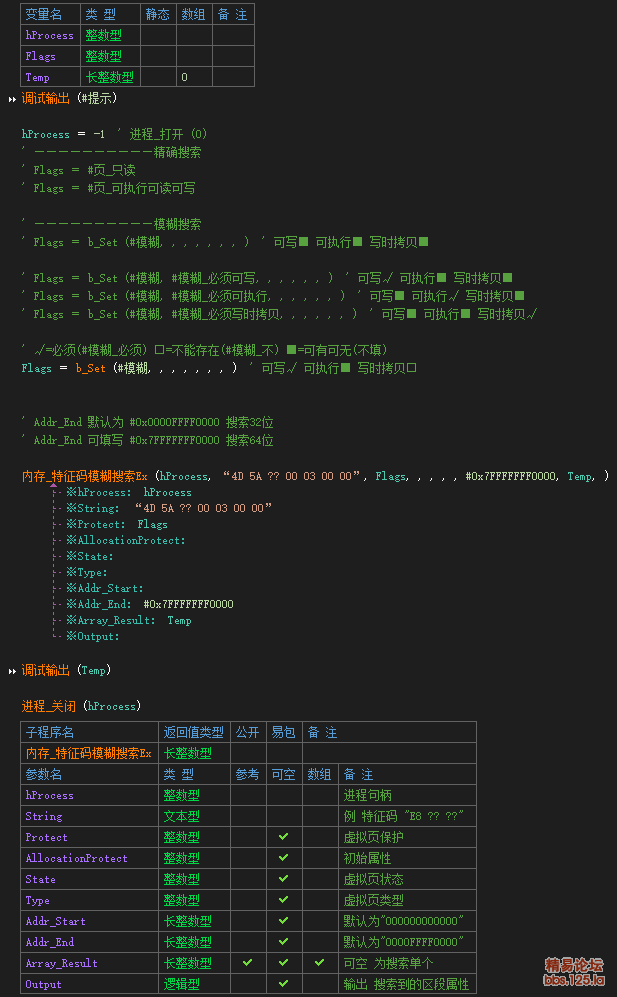Toggle the 可空 checkmark for Protect
Image resolution: width=617 pixels, height=997 pixels.
(283, 837)
